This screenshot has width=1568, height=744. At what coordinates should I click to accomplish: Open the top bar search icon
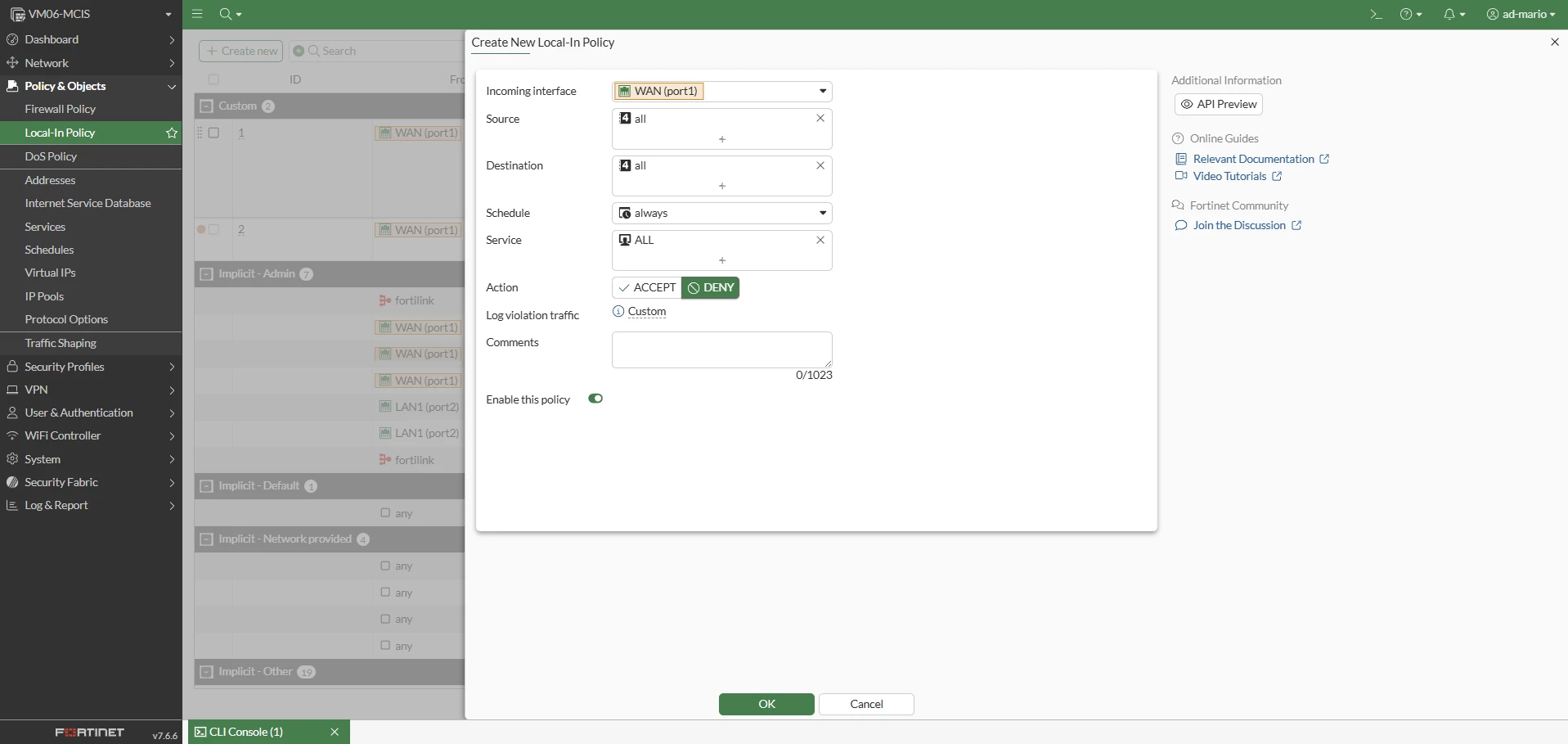click(x=231, y=14)
